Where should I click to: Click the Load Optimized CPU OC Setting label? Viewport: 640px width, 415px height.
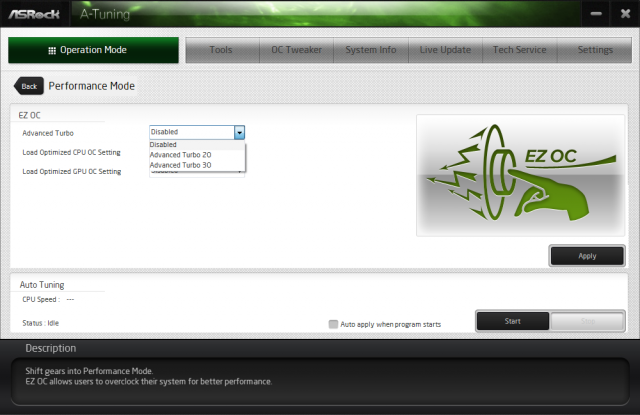[71, 153]
